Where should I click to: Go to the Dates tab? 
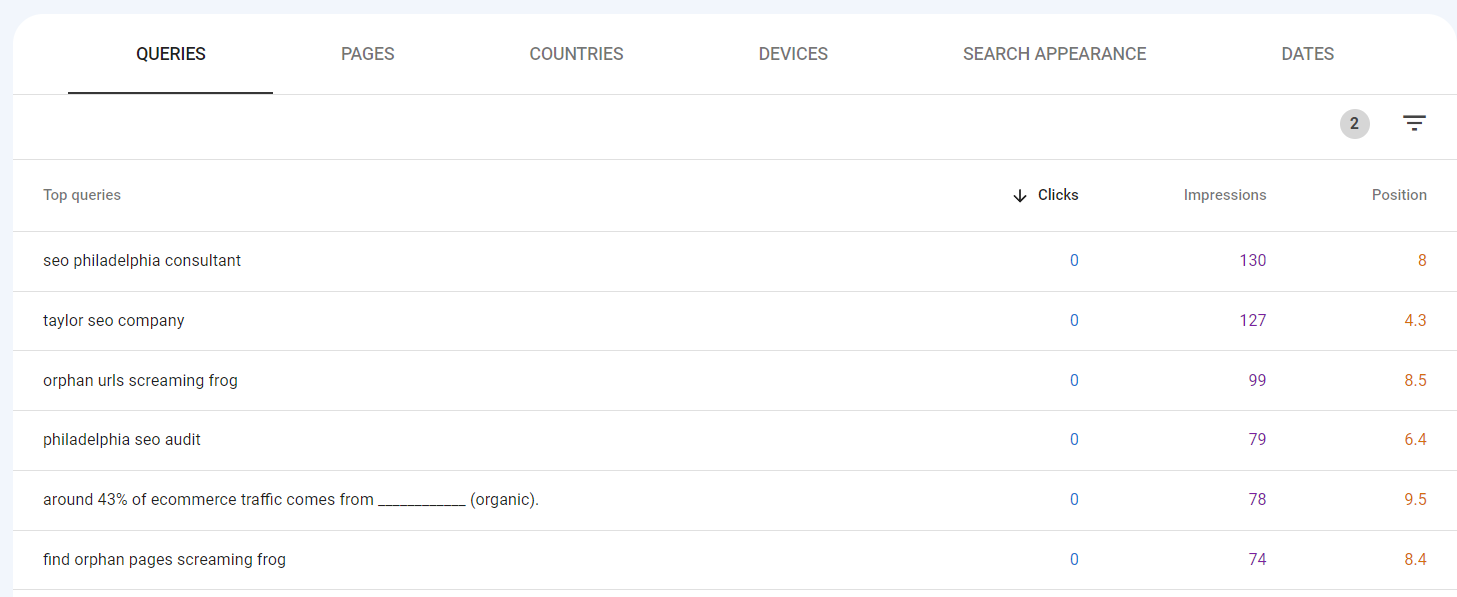tap(1308, 54)
